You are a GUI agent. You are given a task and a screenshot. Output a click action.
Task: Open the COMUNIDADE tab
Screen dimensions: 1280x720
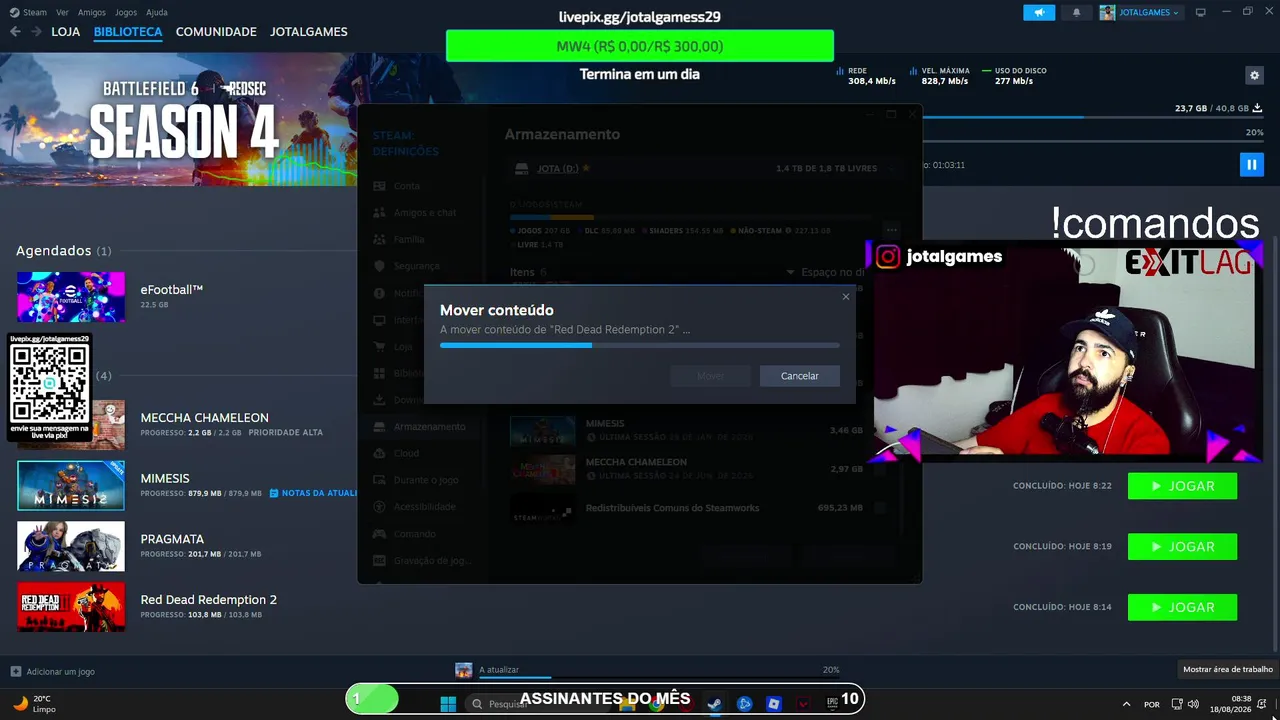pos(216,32)
